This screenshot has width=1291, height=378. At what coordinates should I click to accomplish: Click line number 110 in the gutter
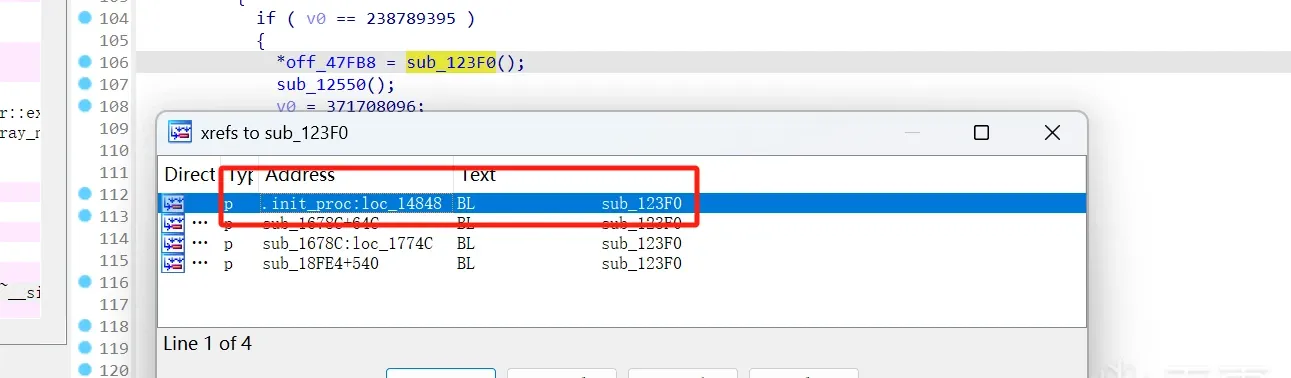(x=114, y=150)
